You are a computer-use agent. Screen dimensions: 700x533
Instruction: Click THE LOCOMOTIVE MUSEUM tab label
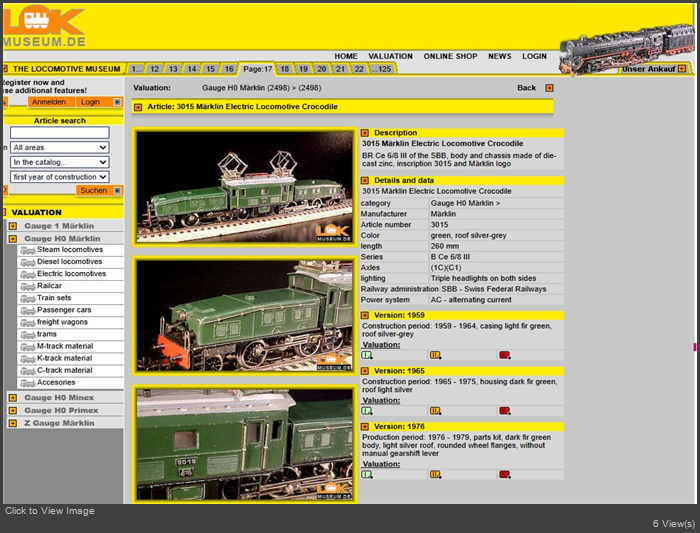tap(67, 69)
